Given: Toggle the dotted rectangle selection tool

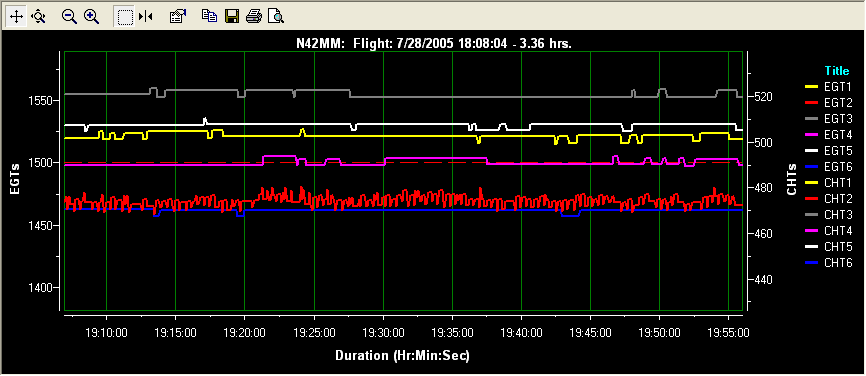Looking at the screenshot, I should point(125,17).
